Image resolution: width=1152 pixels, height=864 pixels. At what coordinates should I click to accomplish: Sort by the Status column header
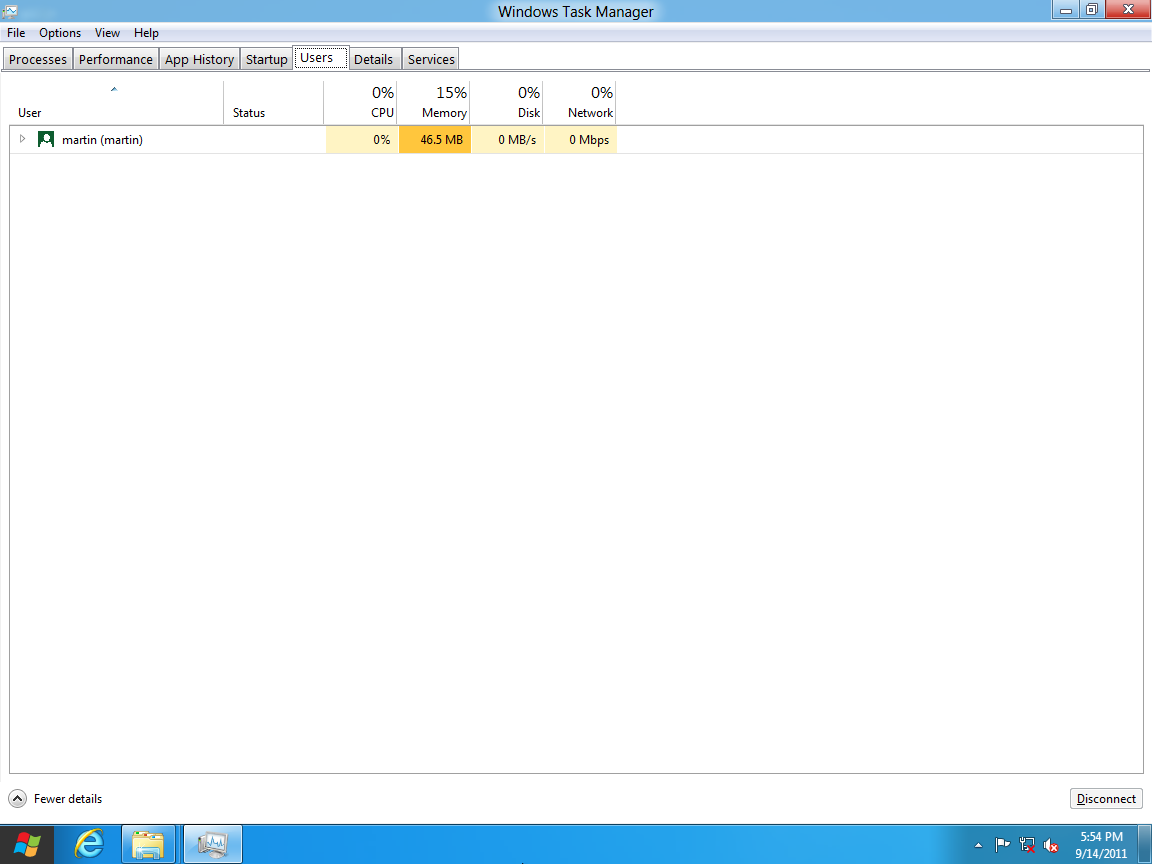[x=273, y=103]
